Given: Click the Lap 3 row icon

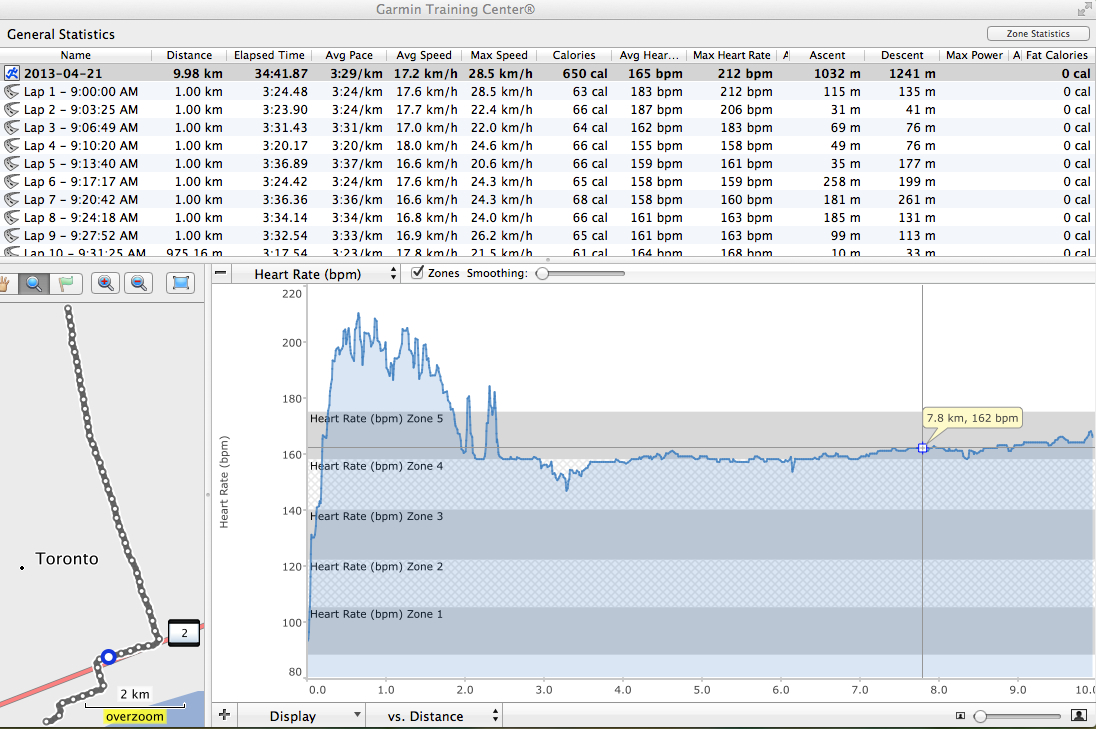Looking at the screenshot, I should [x=11, y=128].
